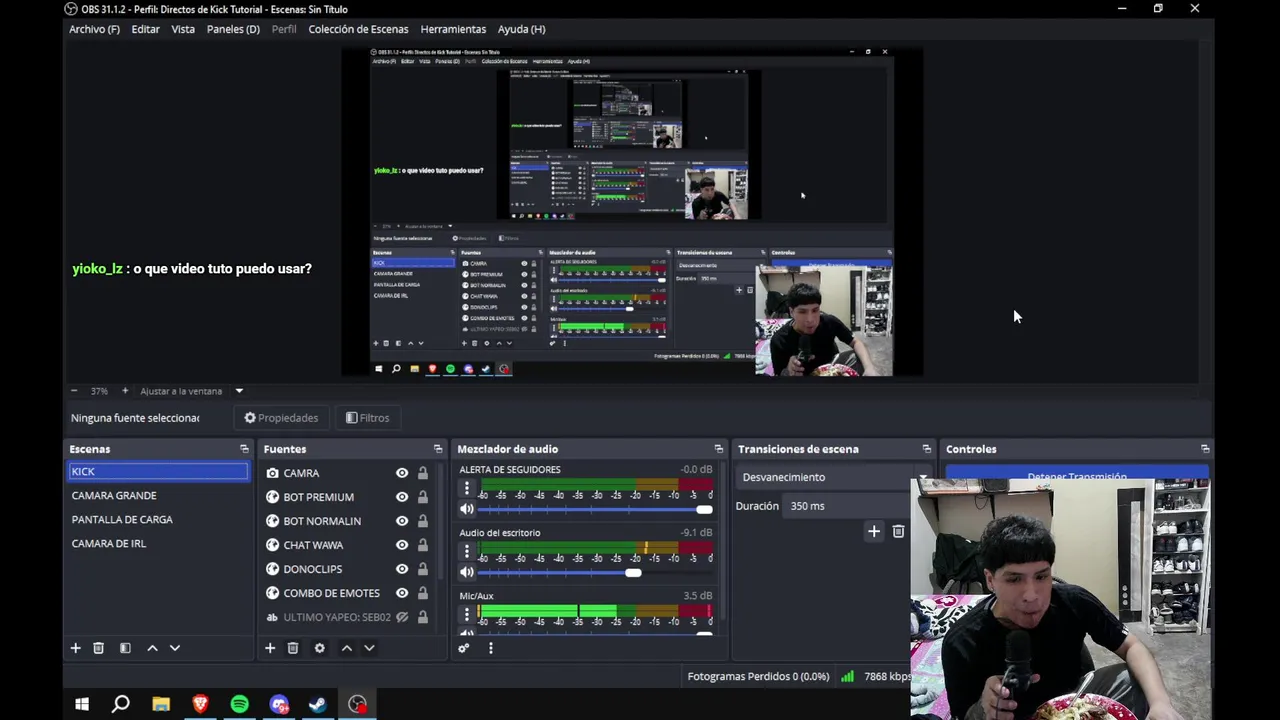The image size is (1280, 720).
Task: Move source up with the Fuentes up arrow
Action: [x=347, y=648]
